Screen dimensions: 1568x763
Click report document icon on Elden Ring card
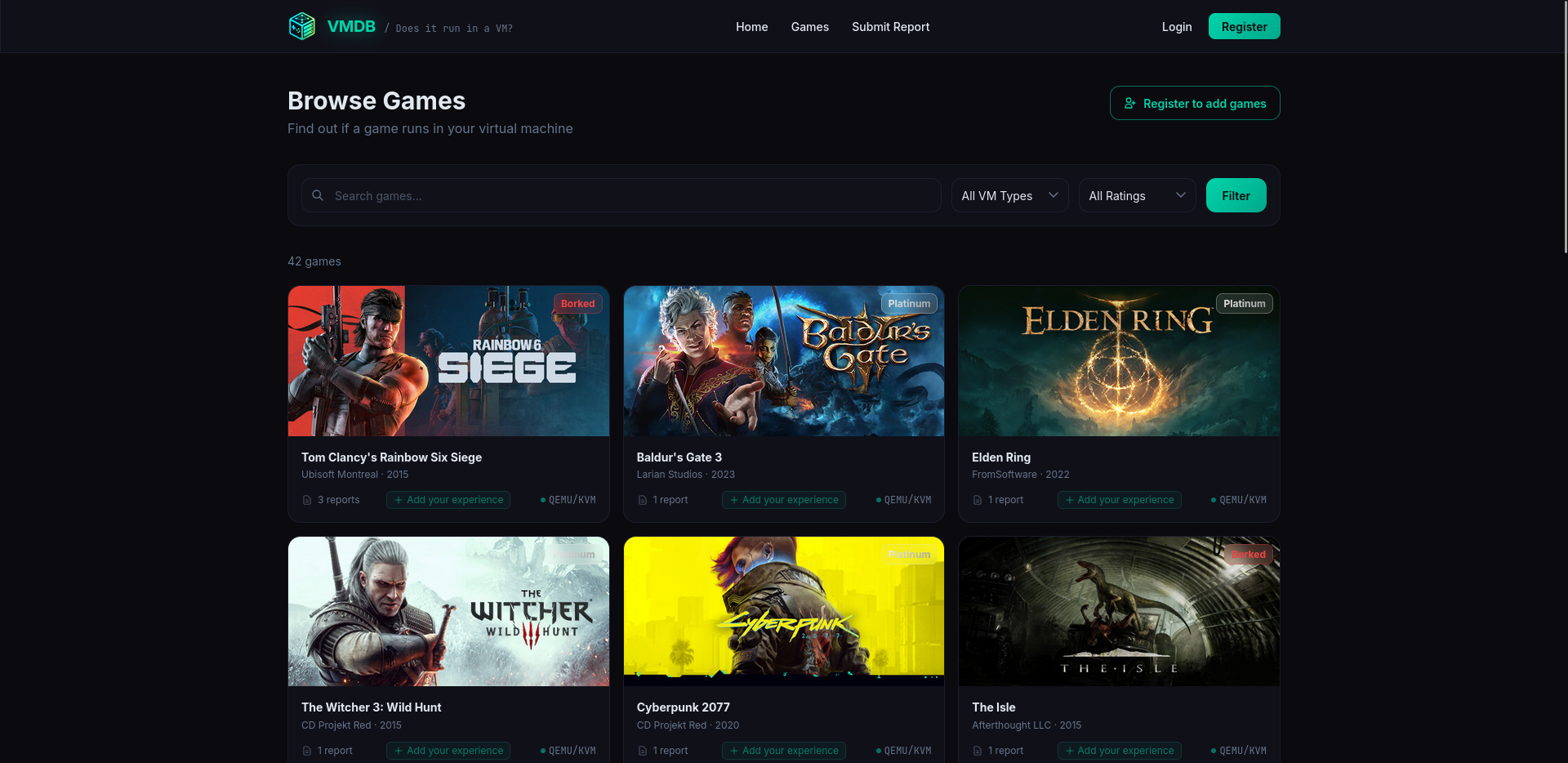pos(978,500)
